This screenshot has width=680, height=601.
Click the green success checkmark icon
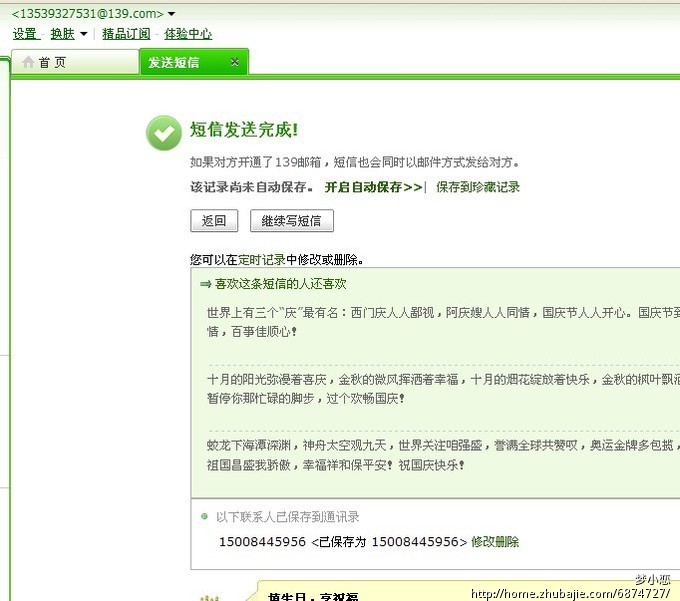tap(164, 133)
